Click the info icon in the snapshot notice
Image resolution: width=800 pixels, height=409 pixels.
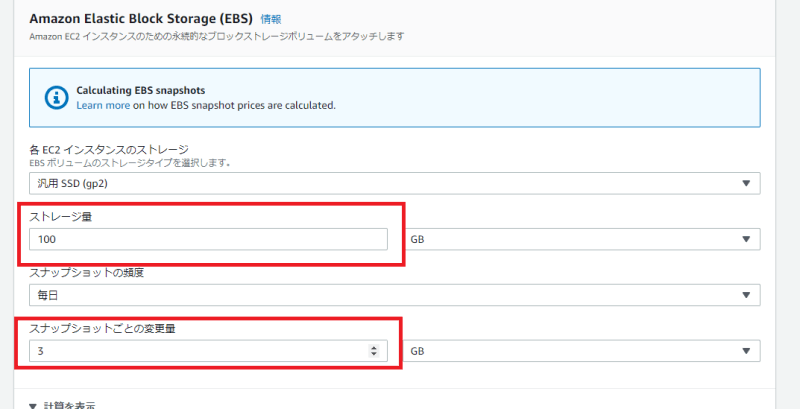(57, 97)
